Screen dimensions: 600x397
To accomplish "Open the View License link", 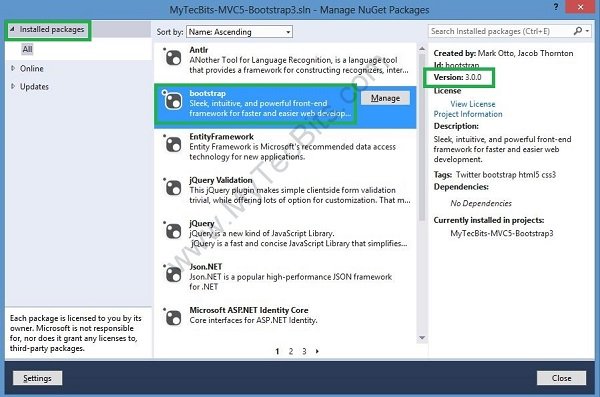I will [473, 104].
